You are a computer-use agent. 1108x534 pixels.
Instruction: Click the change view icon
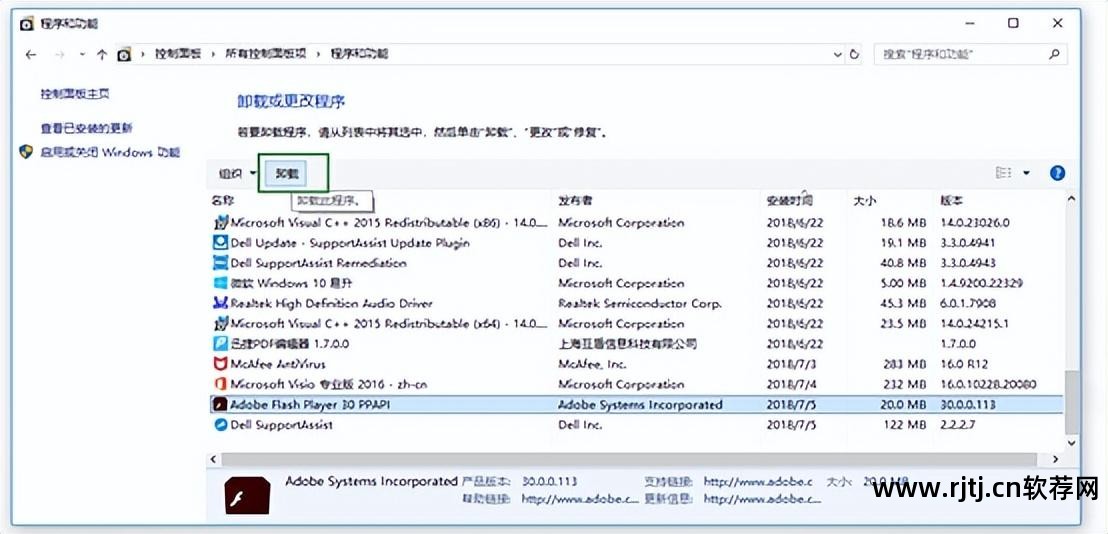(x=1003, y=173)
